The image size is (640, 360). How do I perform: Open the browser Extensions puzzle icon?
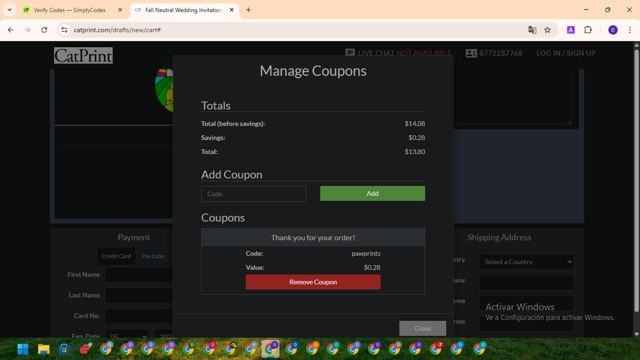click(588, 30)
